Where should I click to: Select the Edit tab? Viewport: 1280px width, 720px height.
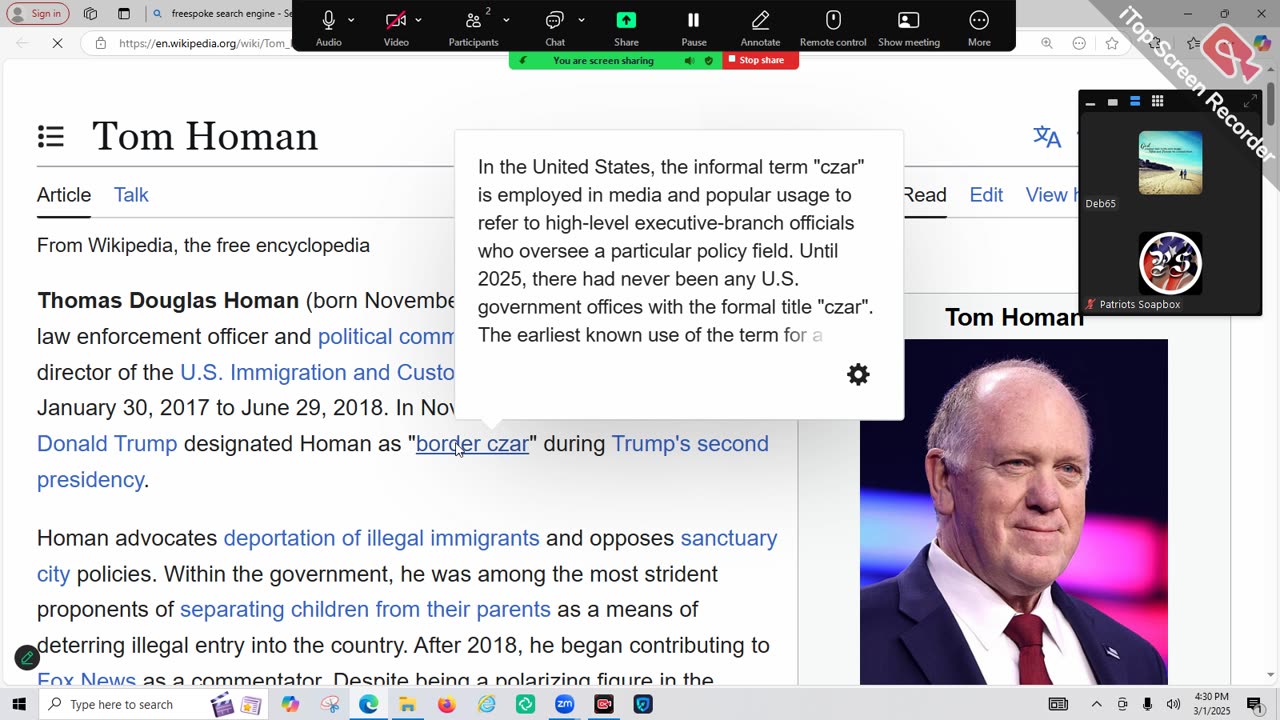point(986,195)
